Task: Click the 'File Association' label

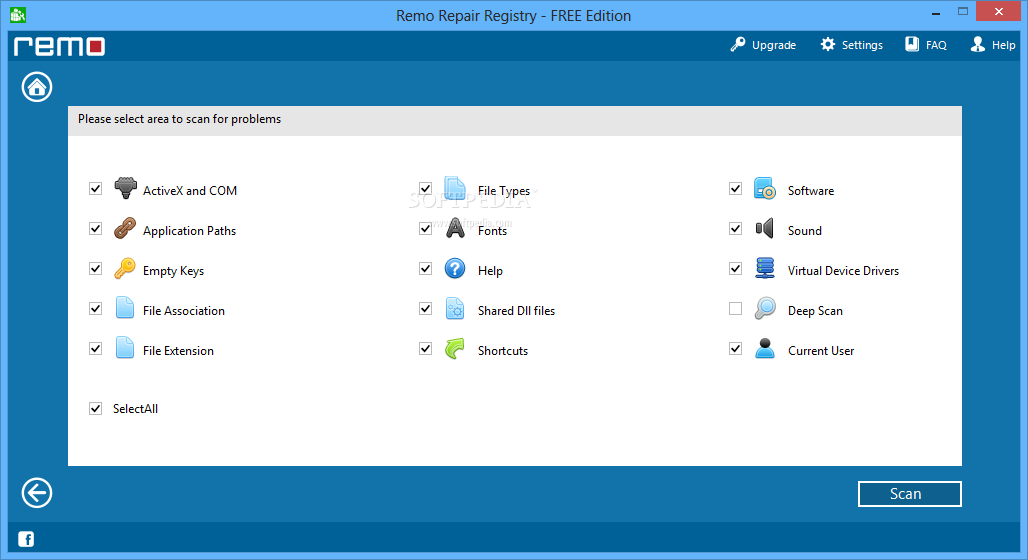Action: tap(184, 311)
